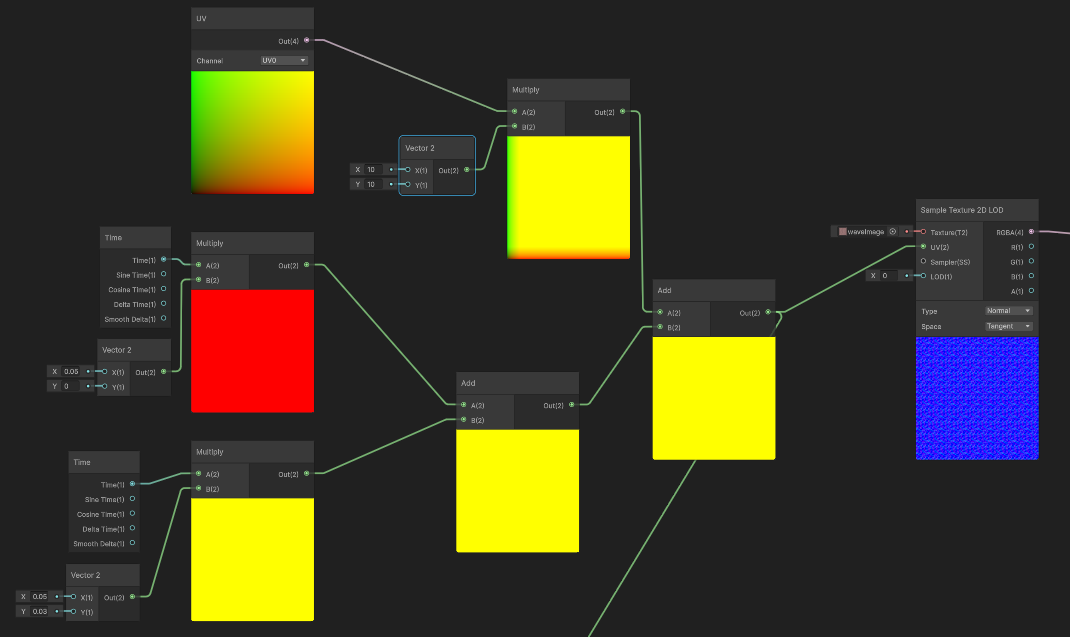This screenshot has width=1070, height=637.
Task: Click the UV node Out(4) output port
Action: 306,40
